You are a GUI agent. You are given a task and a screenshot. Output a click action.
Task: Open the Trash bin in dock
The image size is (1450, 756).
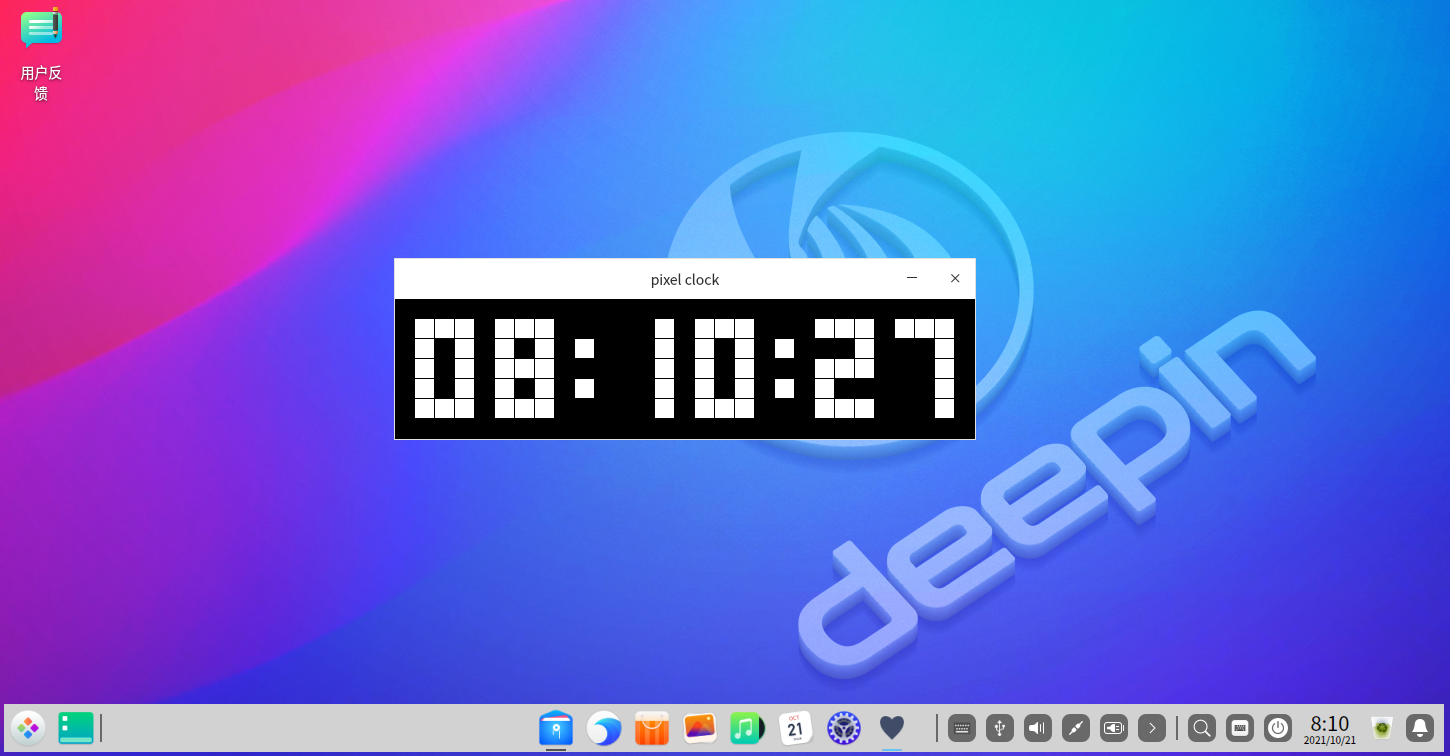click(x=1382, y=728)
